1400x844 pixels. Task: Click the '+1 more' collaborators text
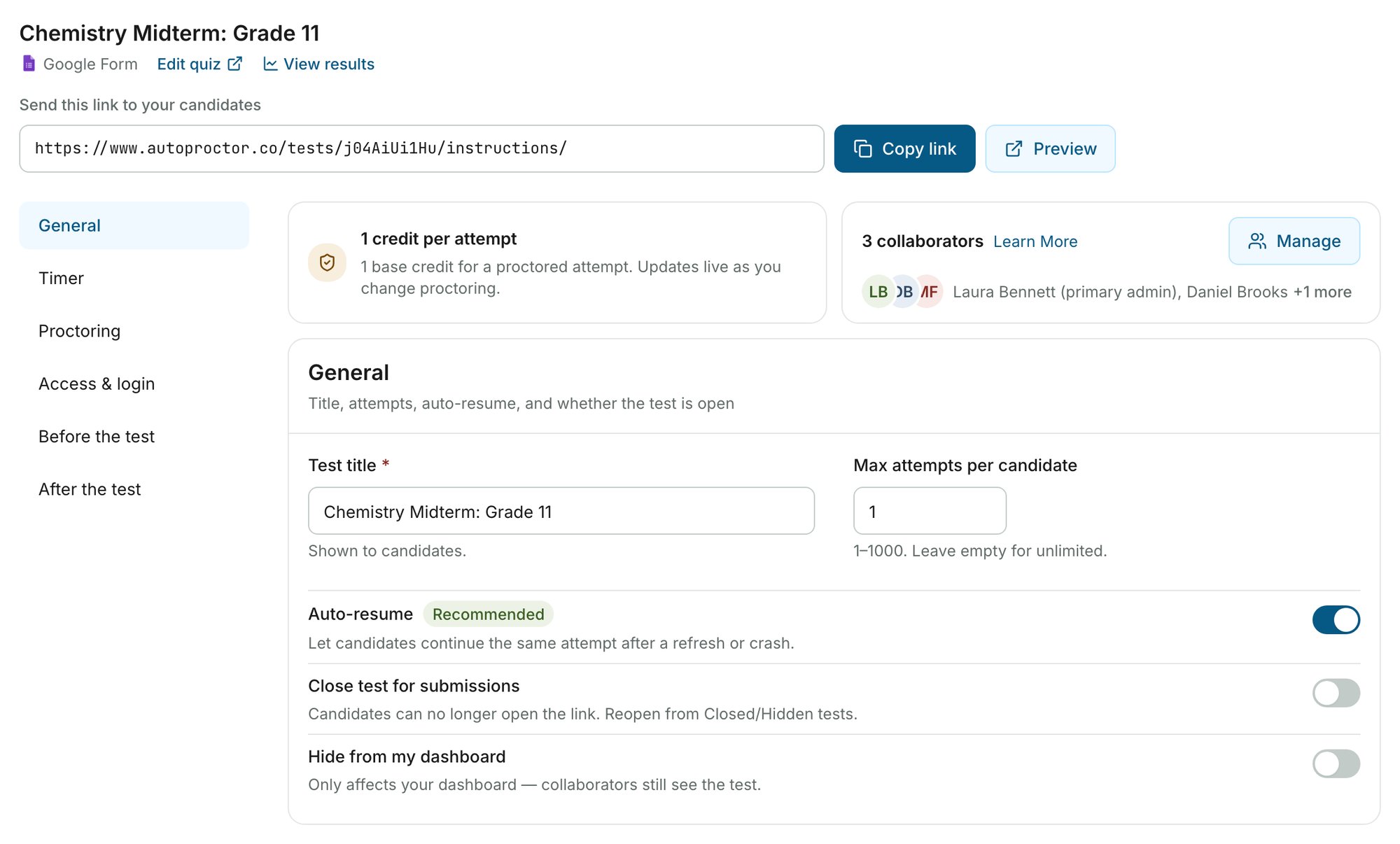coord(1322,292)
